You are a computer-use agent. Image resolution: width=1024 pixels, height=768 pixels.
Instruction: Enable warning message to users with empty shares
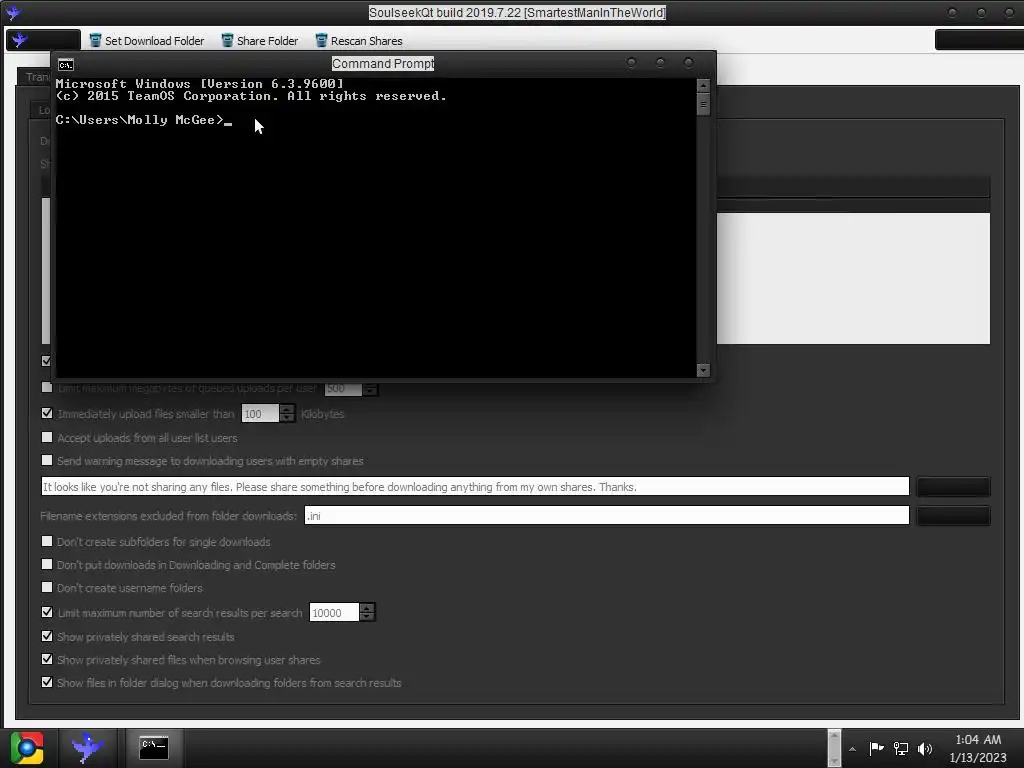click(x=47, y=460)
